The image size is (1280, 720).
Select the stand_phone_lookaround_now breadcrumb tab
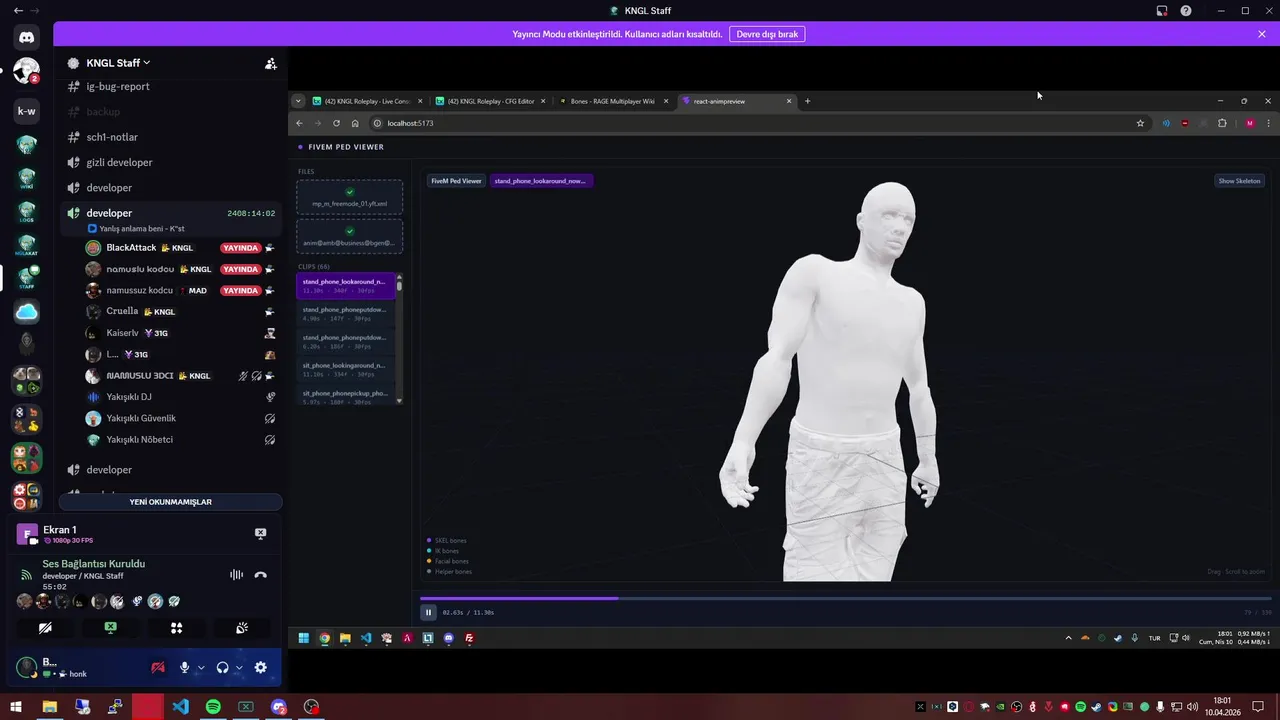click(x=541, y=181)
